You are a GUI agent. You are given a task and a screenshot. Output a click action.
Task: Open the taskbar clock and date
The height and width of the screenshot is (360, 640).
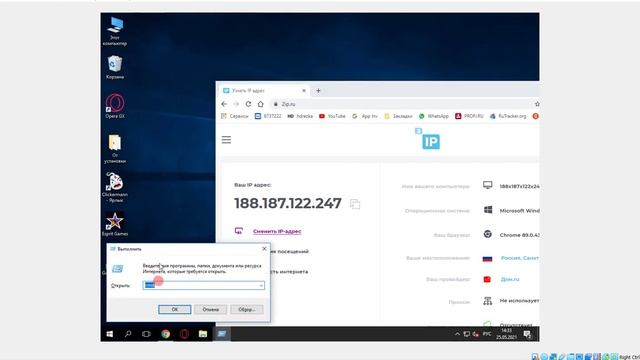point(506,334)
